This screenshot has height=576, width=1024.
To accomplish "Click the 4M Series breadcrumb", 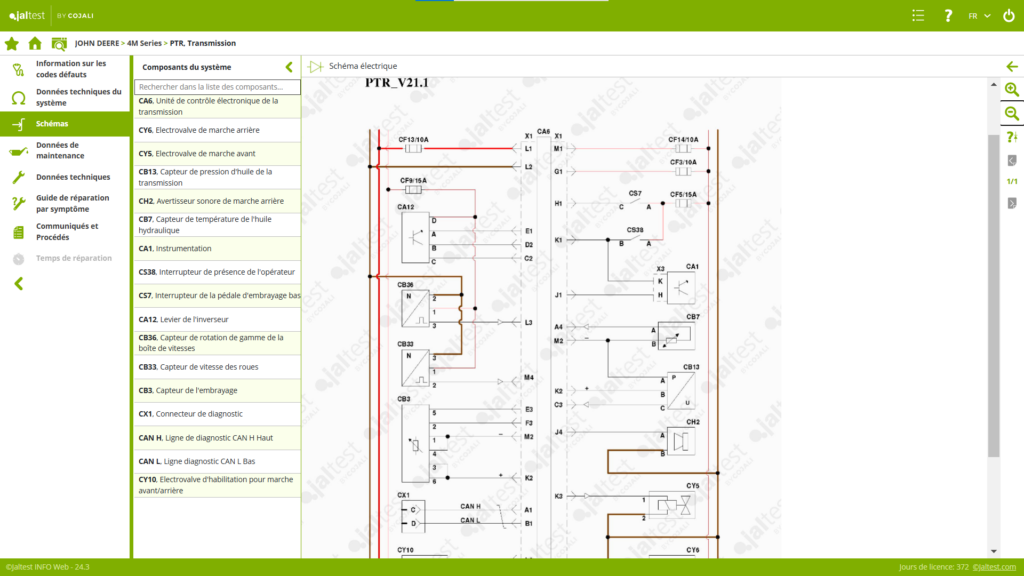I will coord(144,43).
